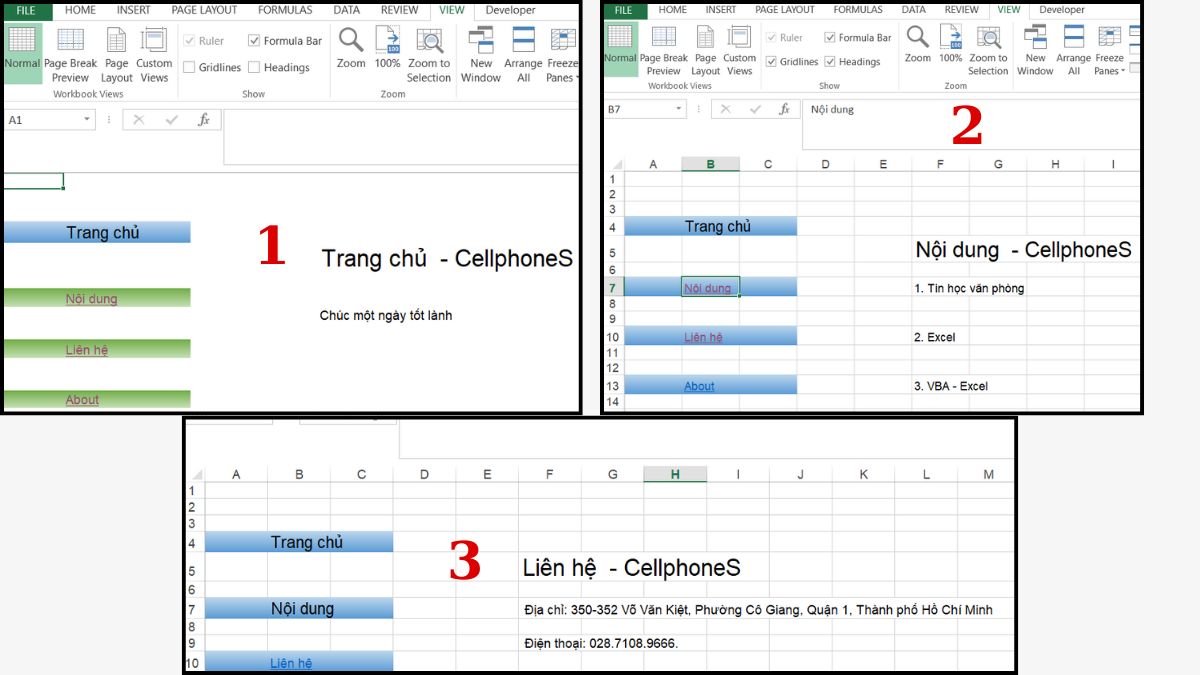
Task: Expand the Name Box dropdown showing A1
Action: (87, 120)
